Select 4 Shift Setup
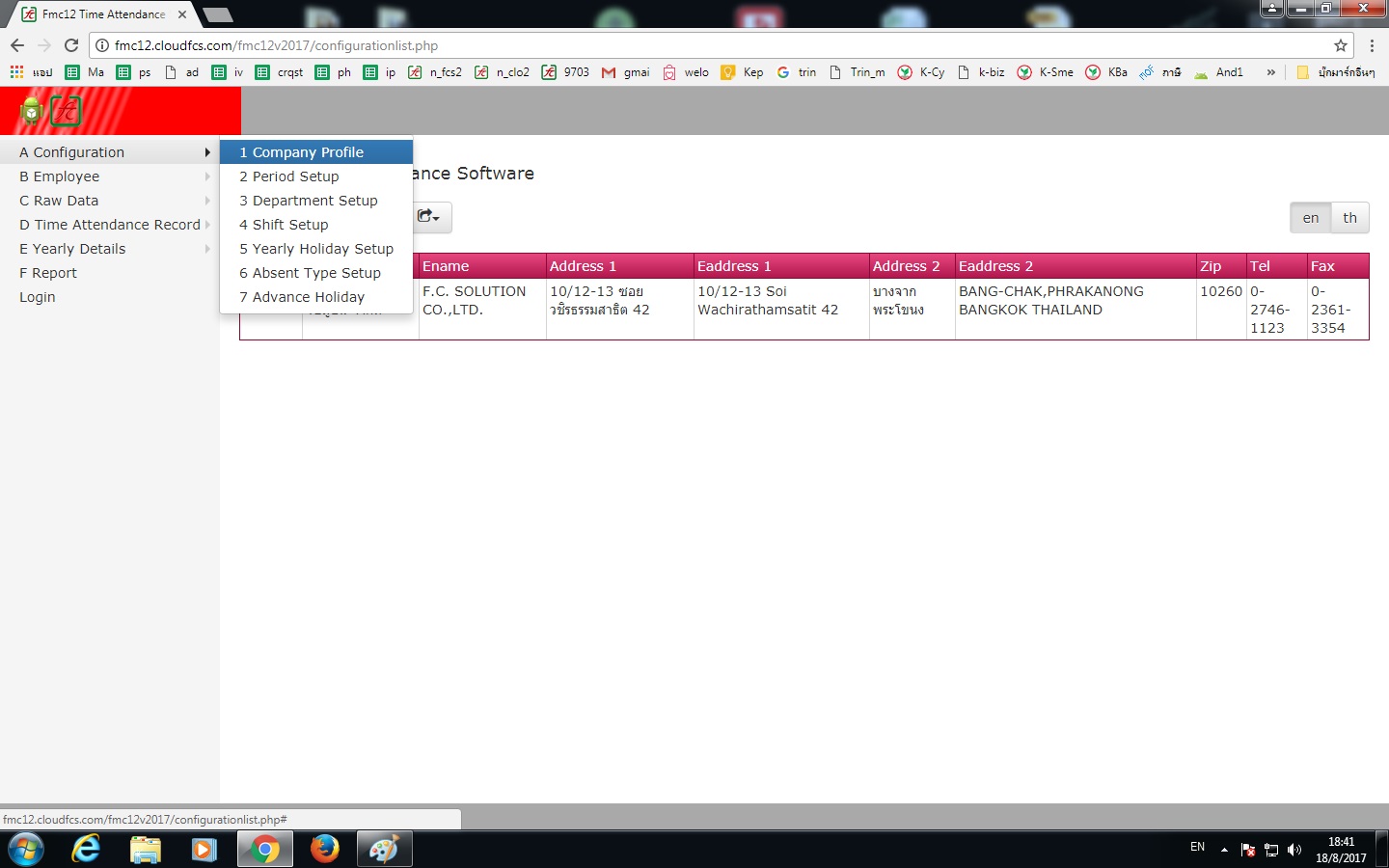 click(x=316, y=225)
